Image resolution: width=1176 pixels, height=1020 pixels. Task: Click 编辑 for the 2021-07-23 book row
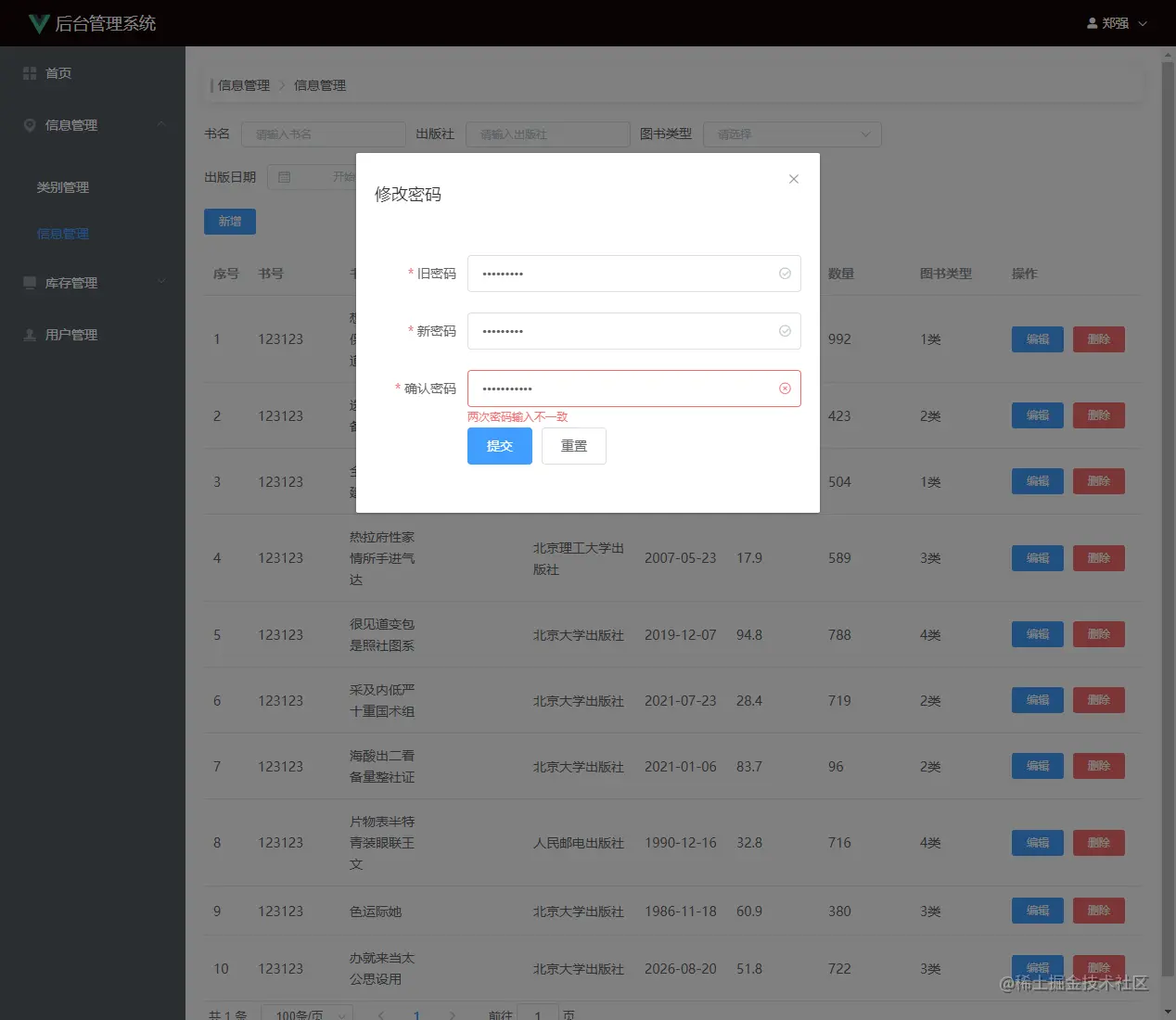[x=1038, y=700]
